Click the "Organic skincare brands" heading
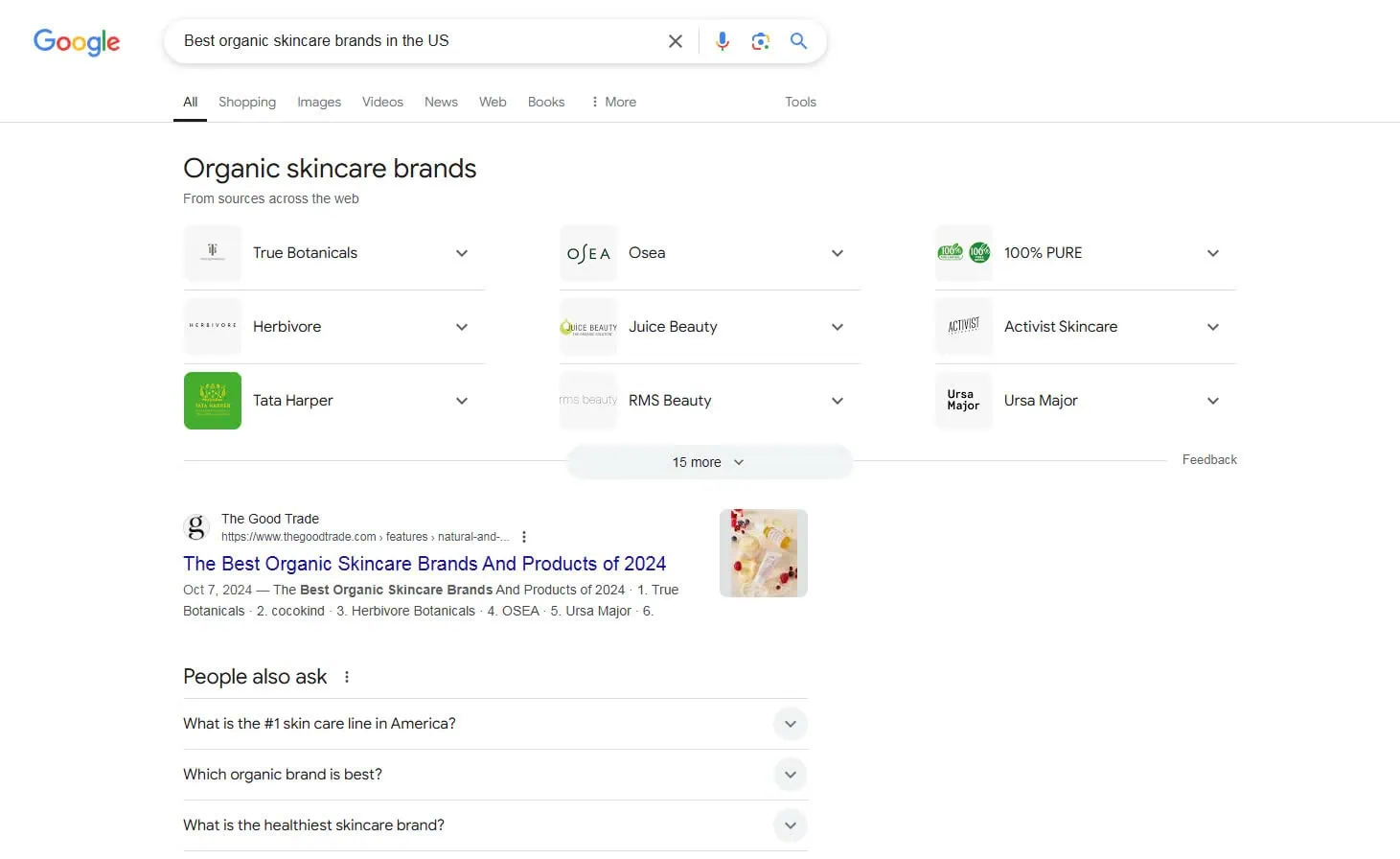The width and height of the screenshot is (1400, 859). click(330, 169)
